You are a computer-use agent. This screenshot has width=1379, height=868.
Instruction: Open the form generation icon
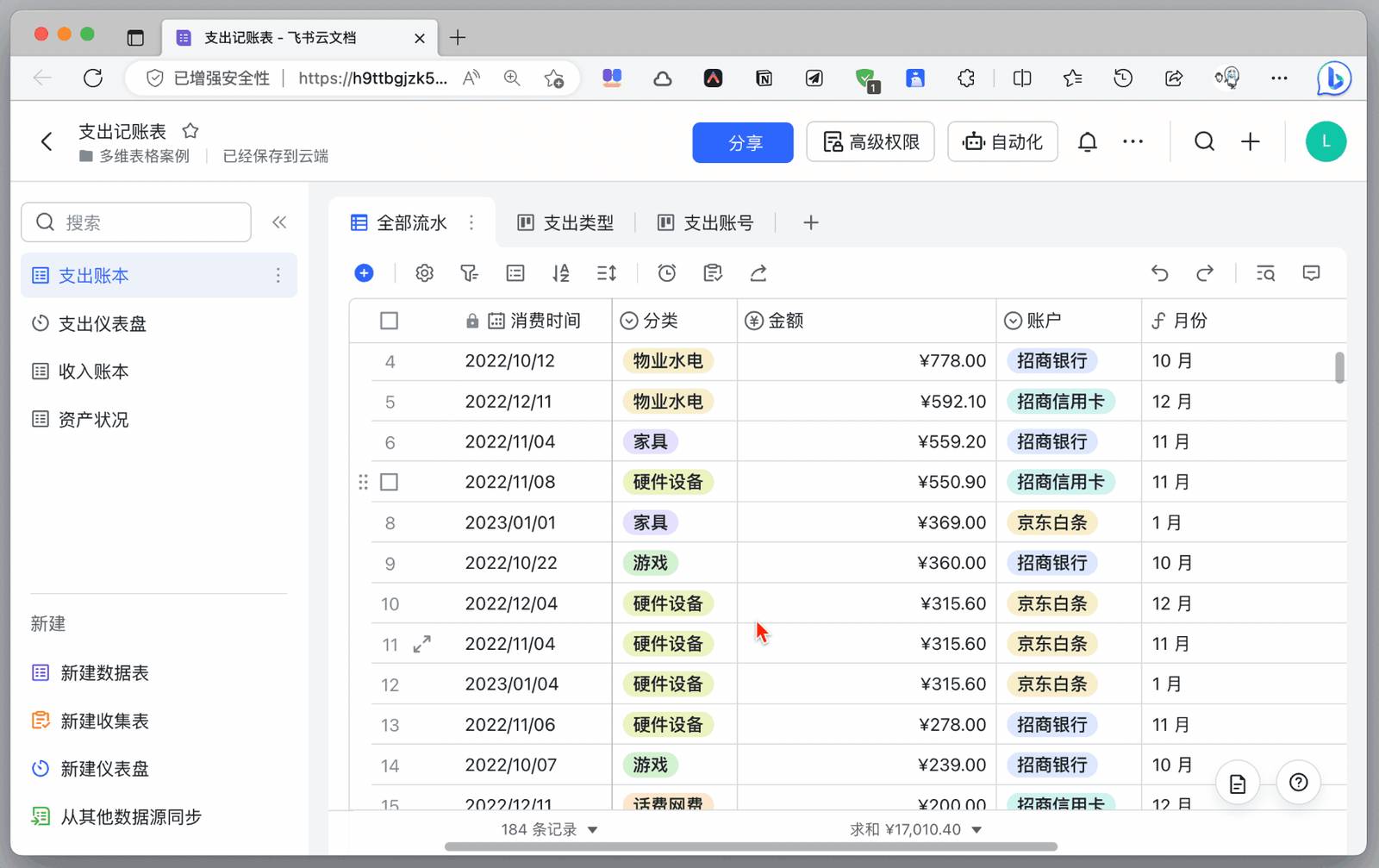(713, 273)
